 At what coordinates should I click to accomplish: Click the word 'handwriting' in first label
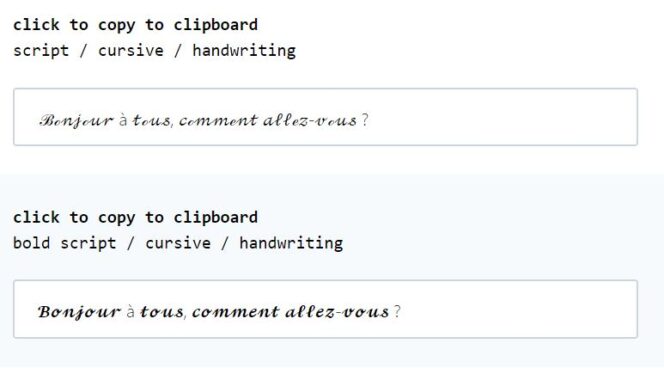pos(244,51)
